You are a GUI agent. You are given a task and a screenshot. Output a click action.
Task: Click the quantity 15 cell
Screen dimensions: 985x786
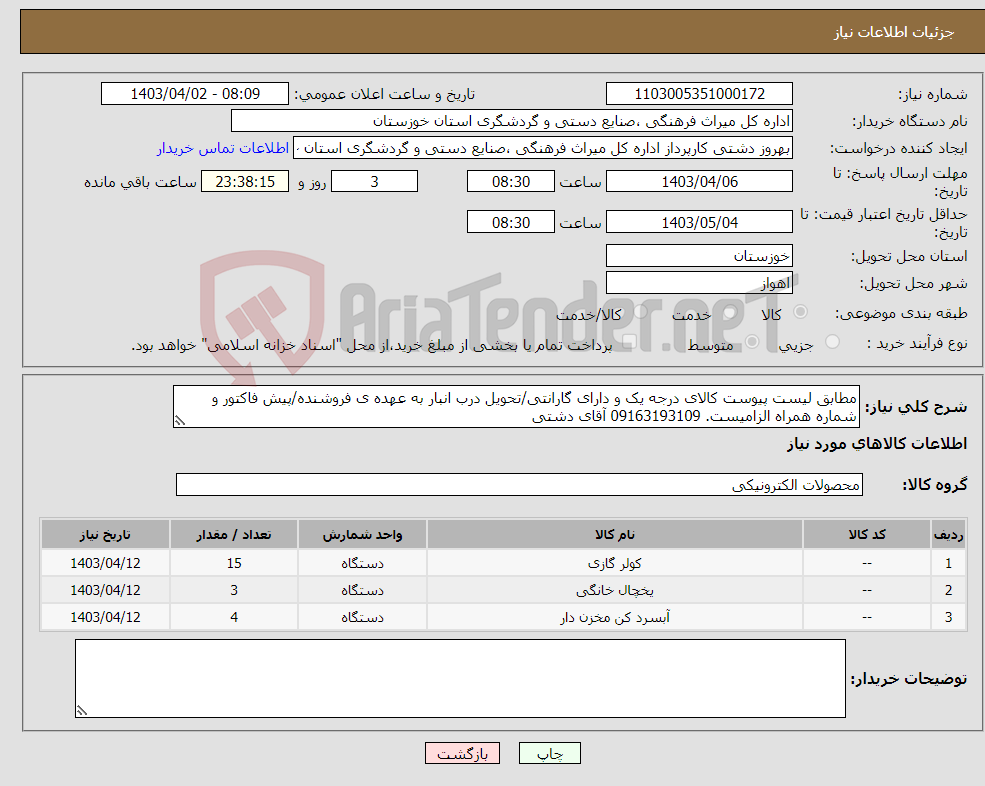click(x=234, y=563)
